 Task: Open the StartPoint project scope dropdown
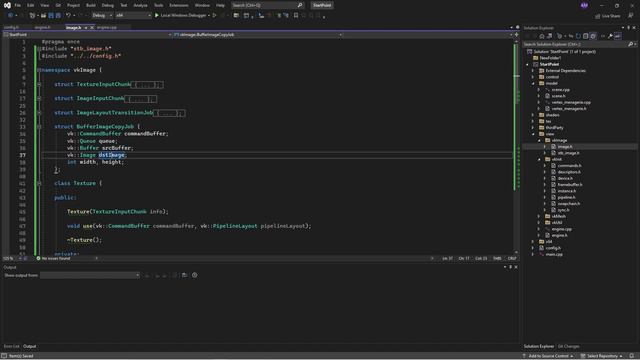tap(87, 35)
